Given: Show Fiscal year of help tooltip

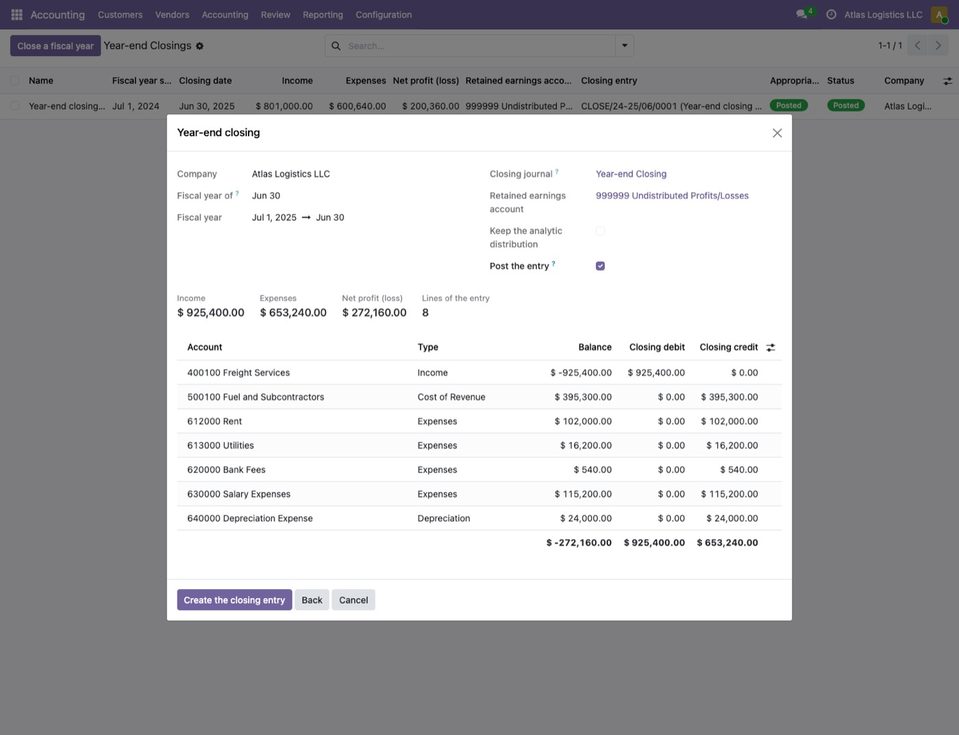Looking at the screenshot, I should pyautogui.click(x=237, y=193).
